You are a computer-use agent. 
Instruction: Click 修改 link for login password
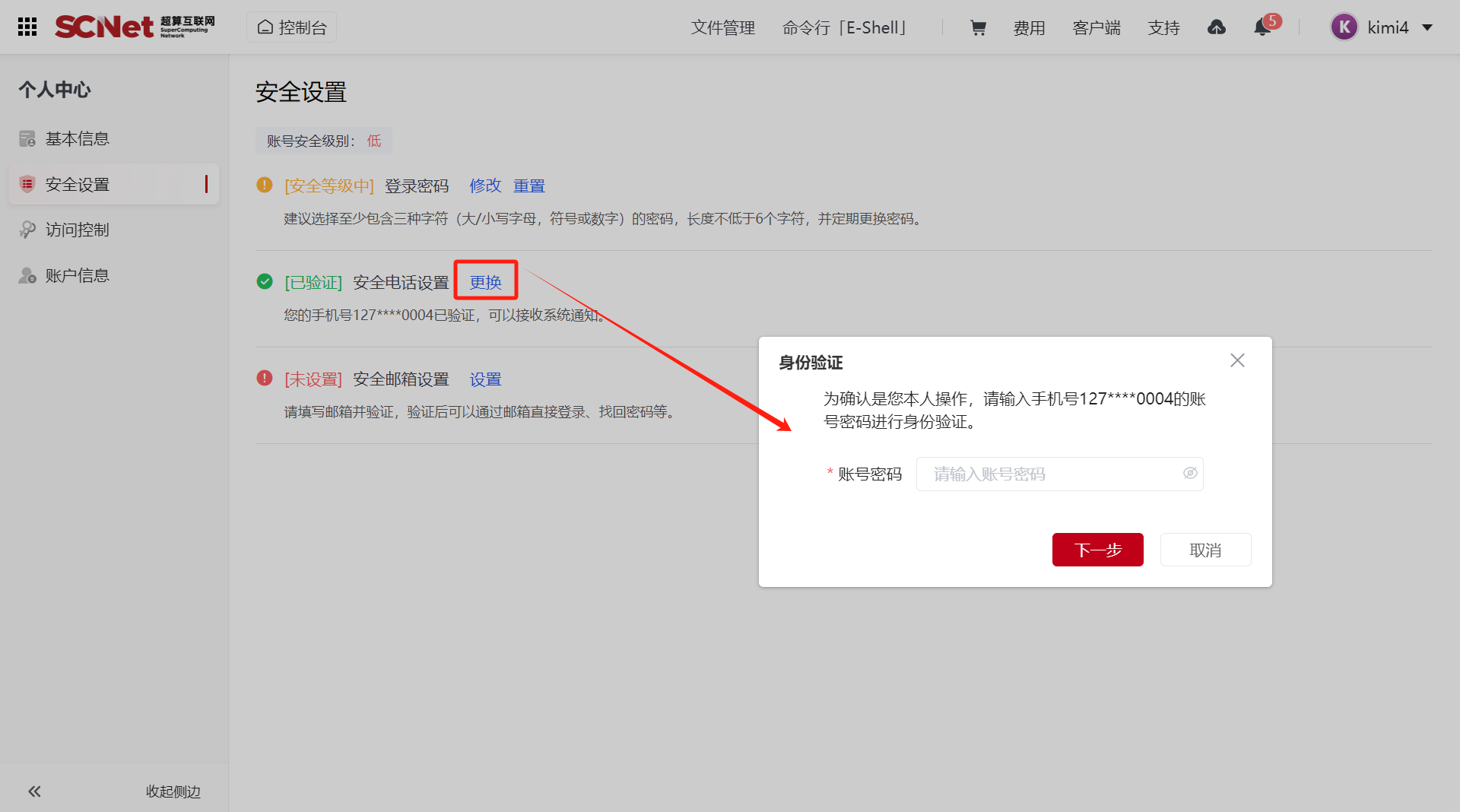coord(485,186)
